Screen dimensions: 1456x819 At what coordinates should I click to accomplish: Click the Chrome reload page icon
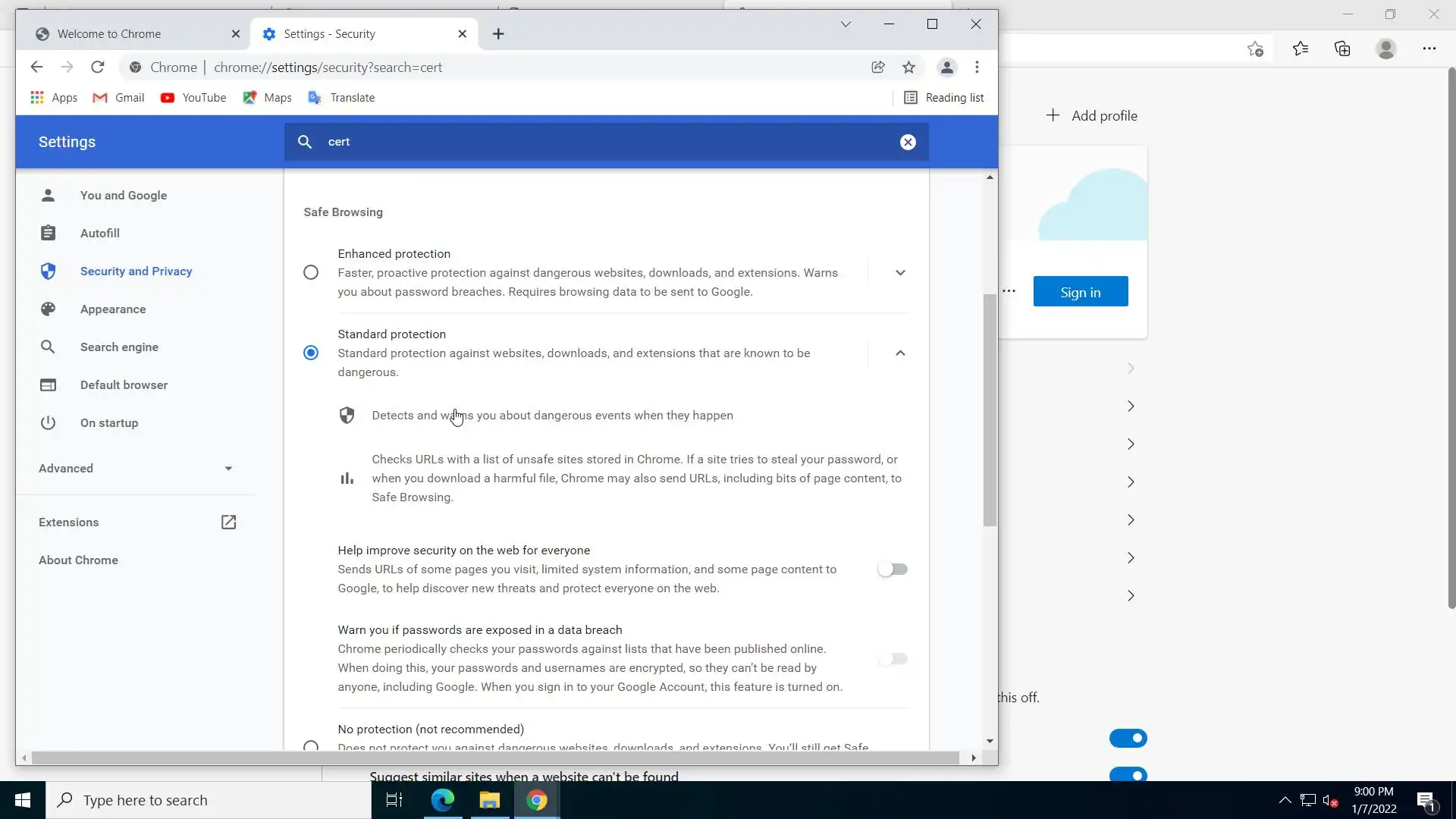(97, 67)
